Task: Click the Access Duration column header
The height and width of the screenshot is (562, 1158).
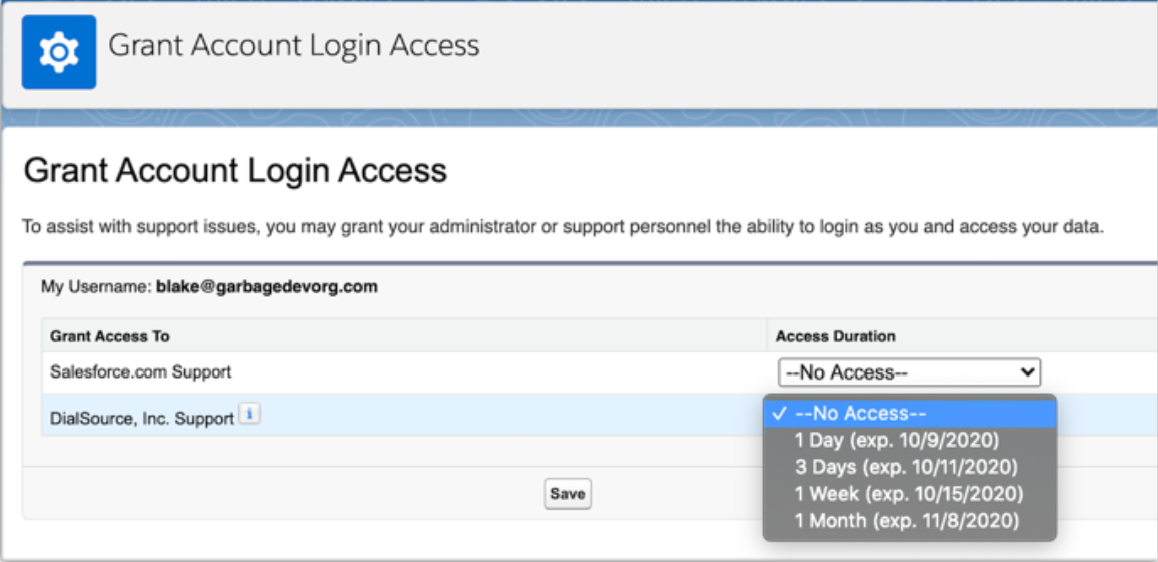Action: click(x=835, y=337)
